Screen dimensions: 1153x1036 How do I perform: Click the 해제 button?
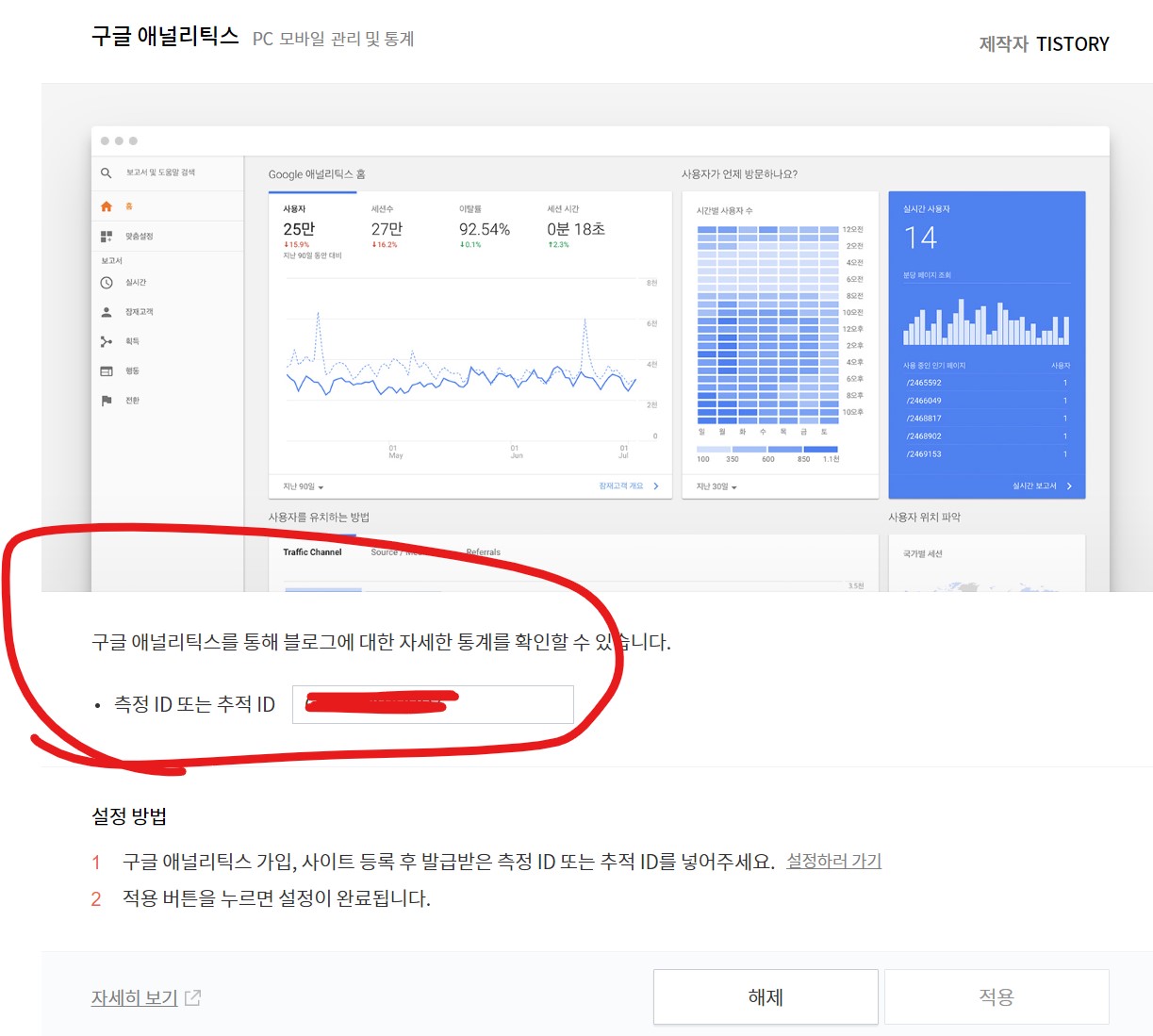(x=766, y=996)
